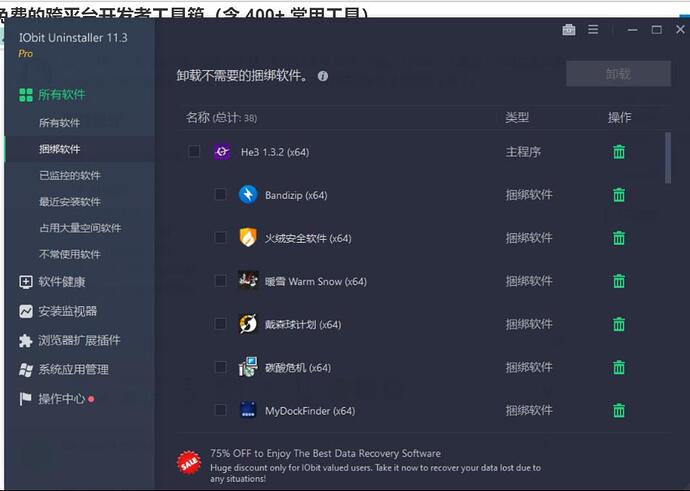
Task: Click the 操作中心 flag icon
Action: (x=25, y=399)
